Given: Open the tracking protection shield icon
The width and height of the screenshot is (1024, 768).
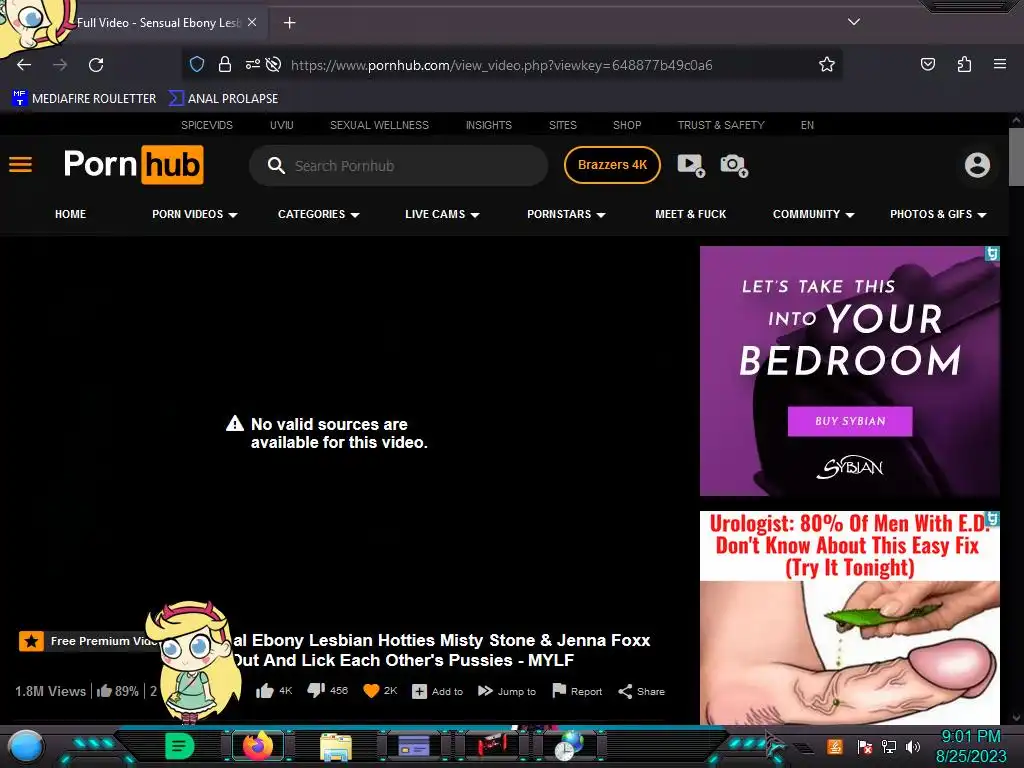Looking at the screenshot, I should coord(197,64).
